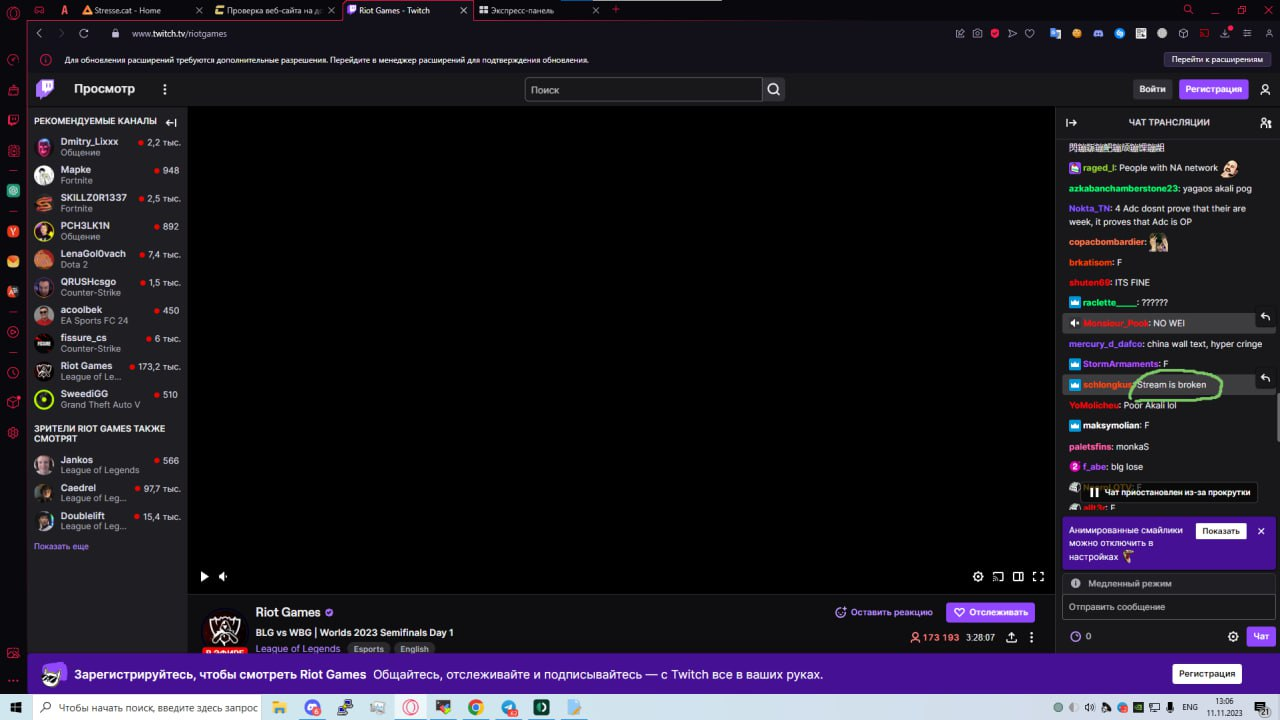The height and width of the screenshot is (720, 1280).
Task: Click channel points icon in chat footer
Action: coord(1076,636)
